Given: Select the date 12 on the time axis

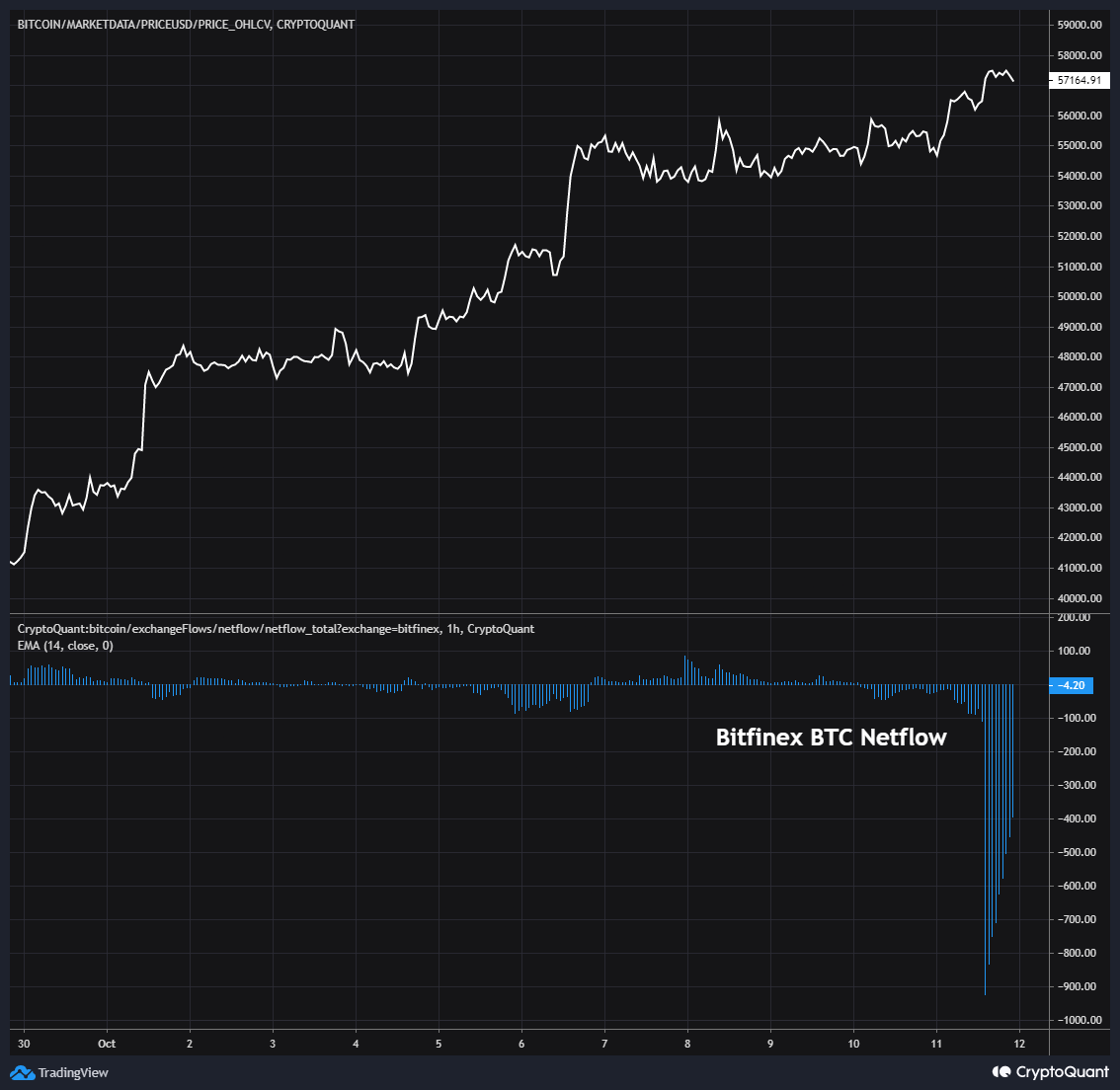Looking at the screenshot, I should click(x=1017, y=1043).
